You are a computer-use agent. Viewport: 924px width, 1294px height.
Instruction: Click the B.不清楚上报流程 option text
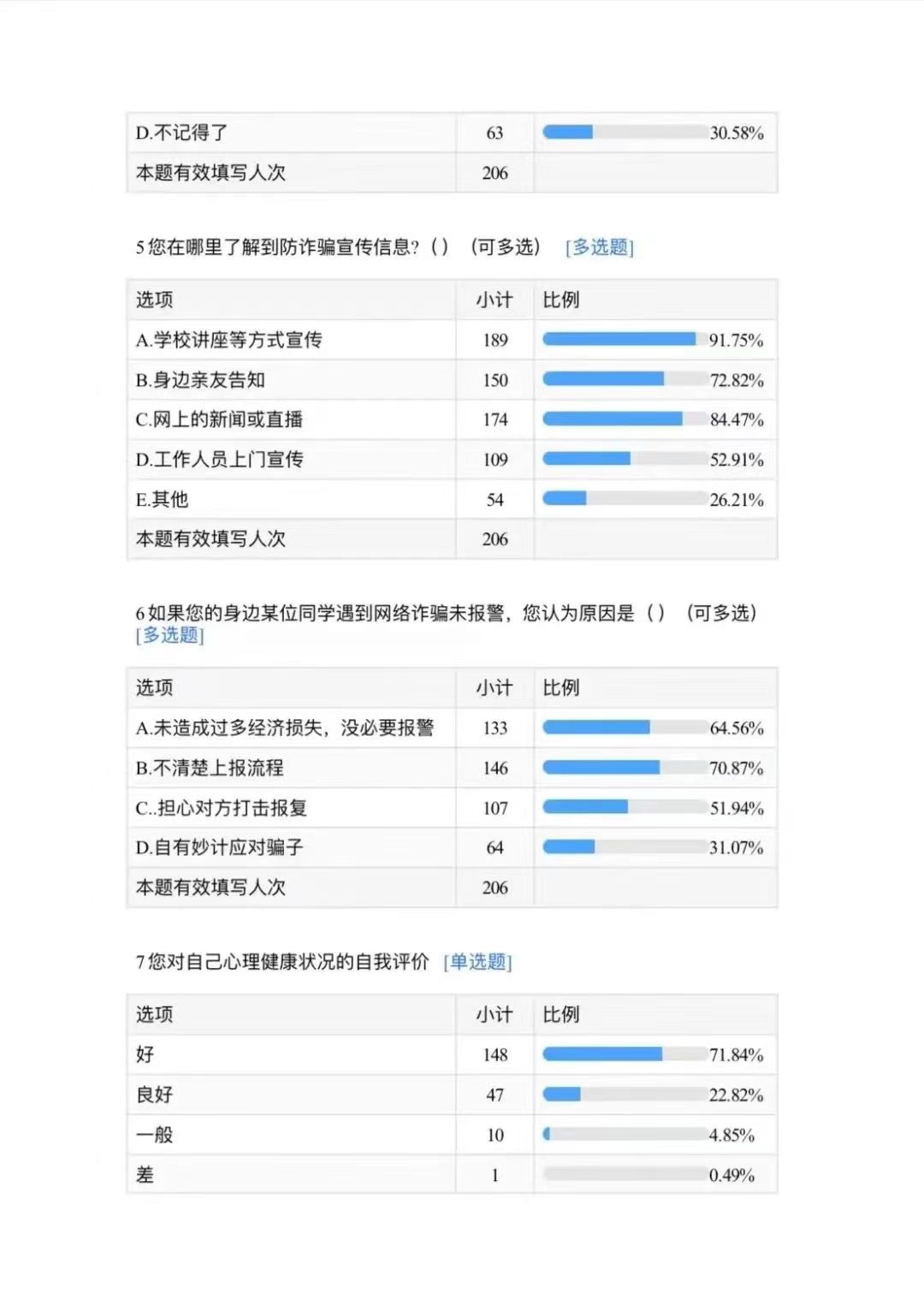[210, 768]
